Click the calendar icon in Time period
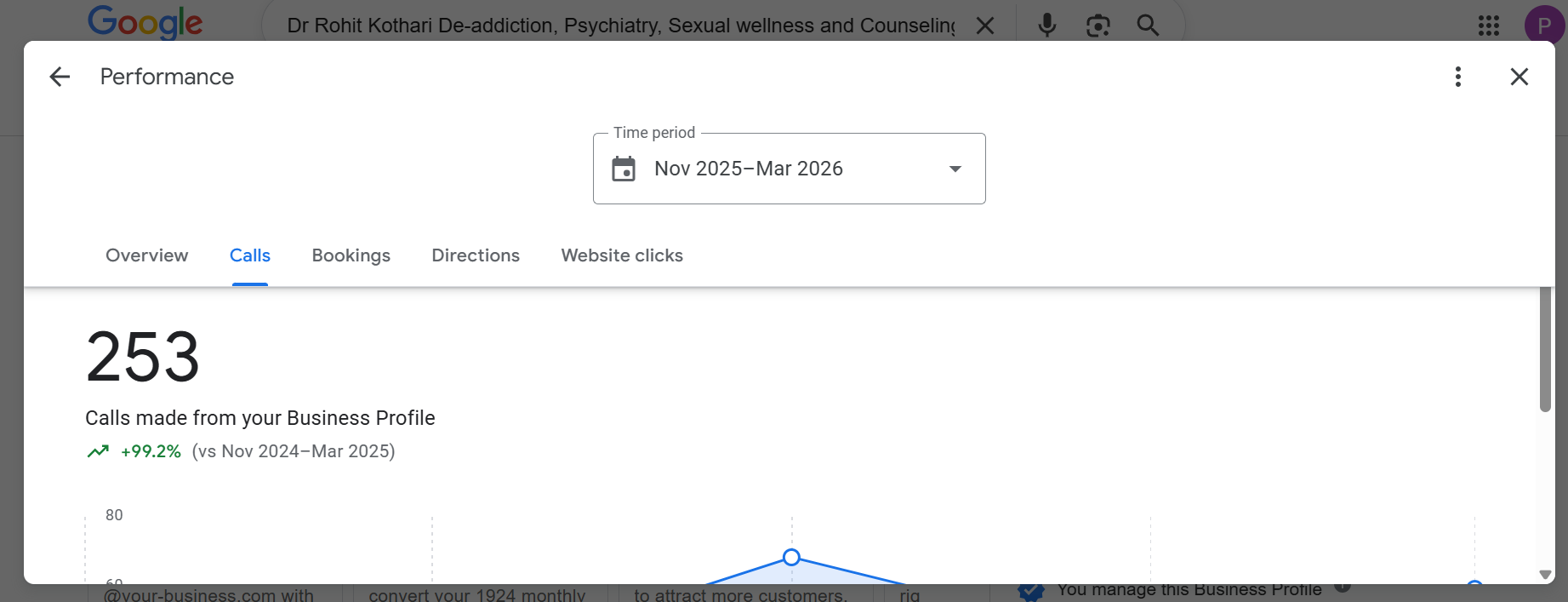Viewport: 1568px width, 602px height. tap(624, 169)
